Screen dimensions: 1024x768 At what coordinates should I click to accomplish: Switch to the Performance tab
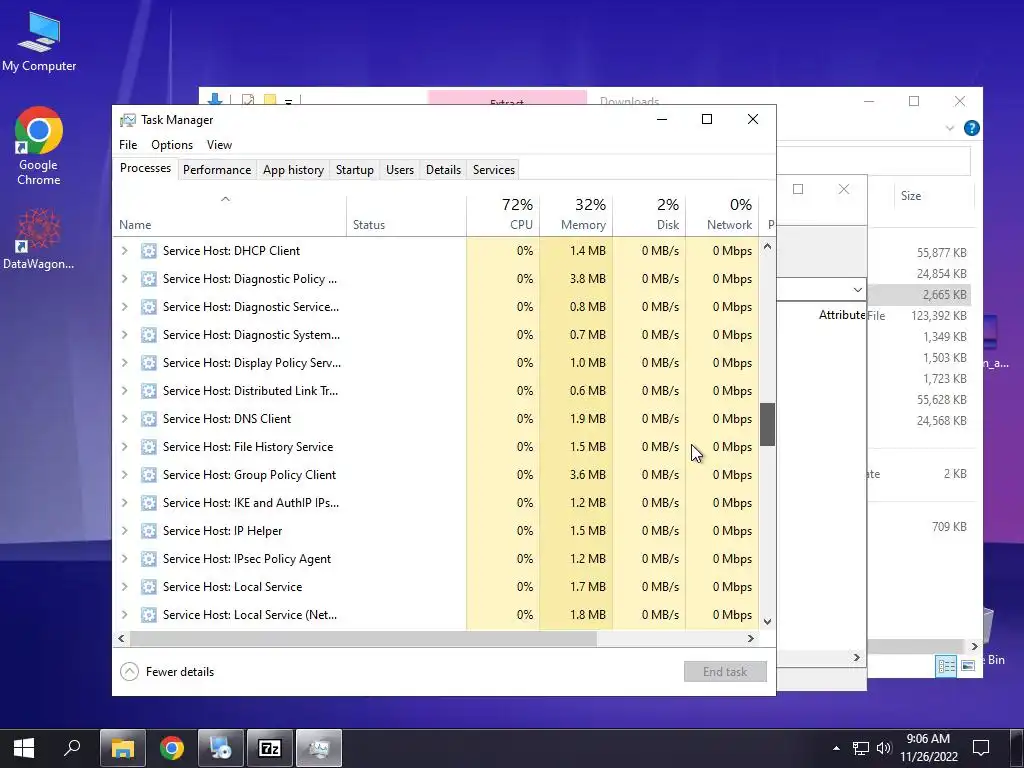click(x=217, y=170)
